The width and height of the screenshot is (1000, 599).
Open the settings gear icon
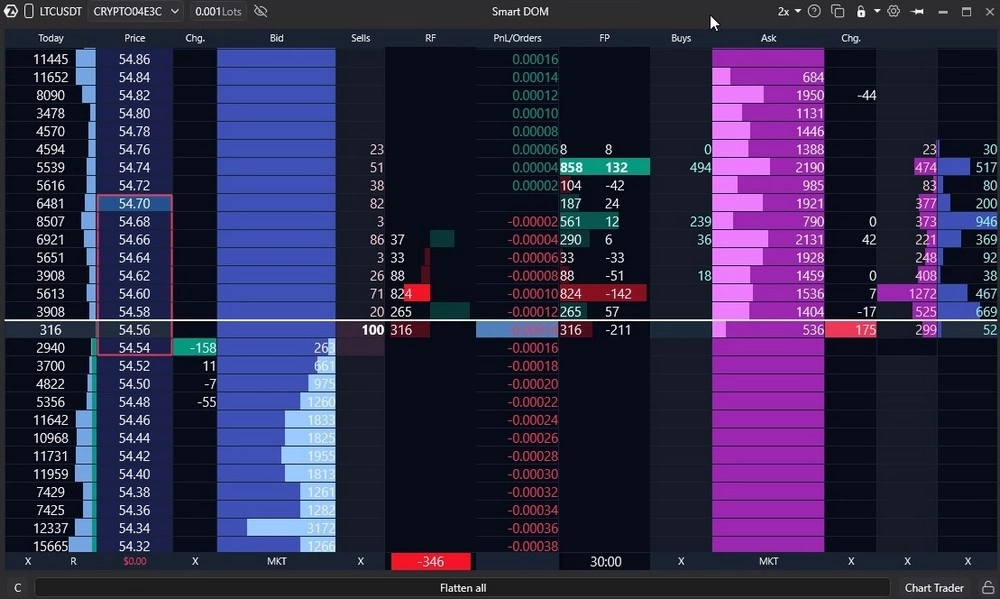[893, 11]
